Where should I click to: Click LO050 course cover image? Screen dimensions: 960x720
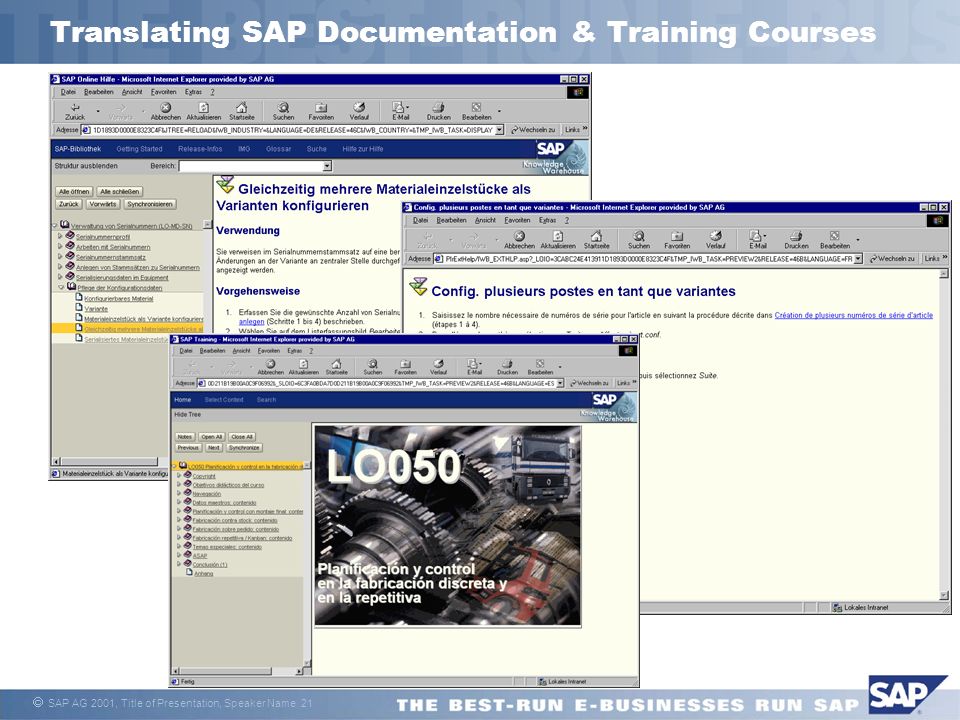pyautogui.click(x=448, y=525)
